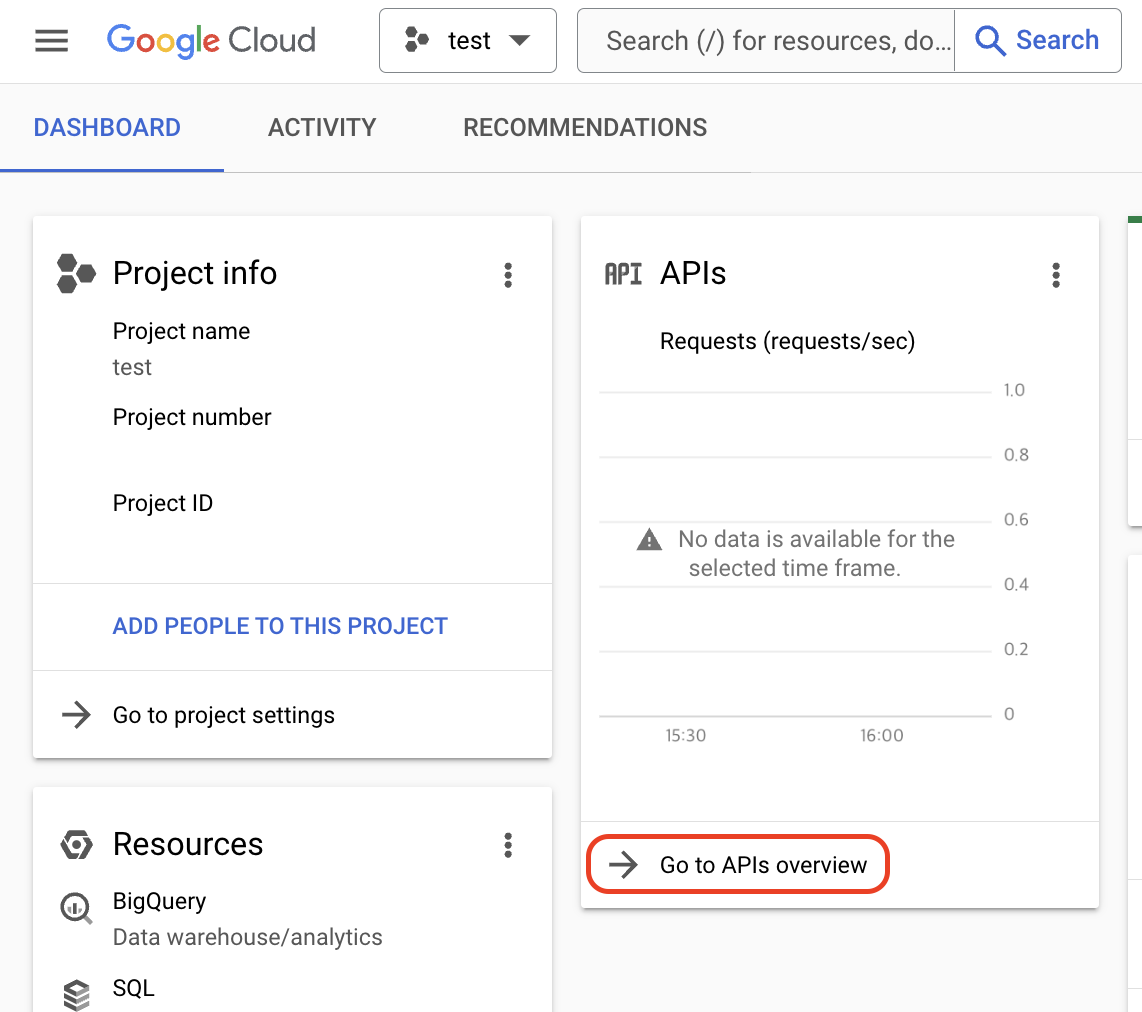Viewport: 1142px width, 1012px height.
Task: Switch to the RECOMMENDATIONS tab
Action: (585, 127)
